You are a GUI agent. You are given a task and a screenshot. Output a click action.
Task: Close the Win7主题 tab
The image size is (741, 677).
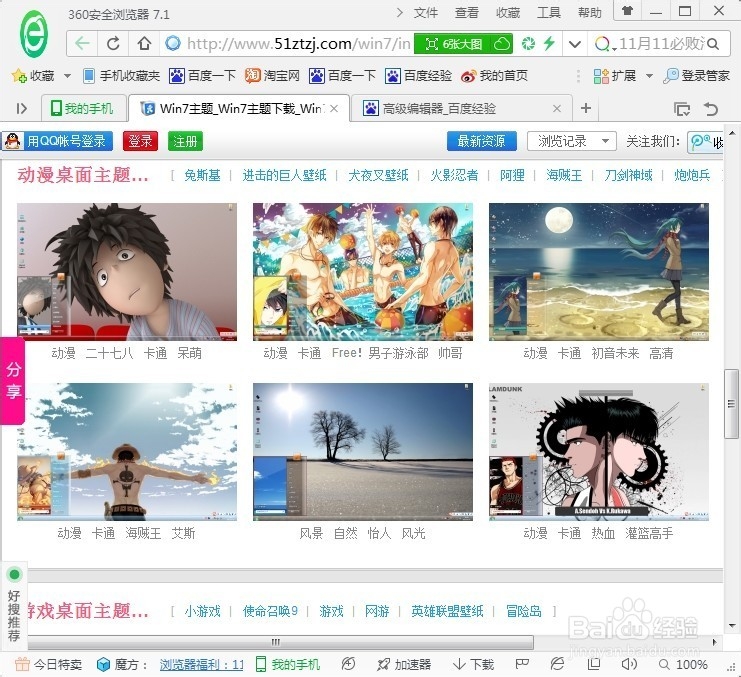coord(334,109)
